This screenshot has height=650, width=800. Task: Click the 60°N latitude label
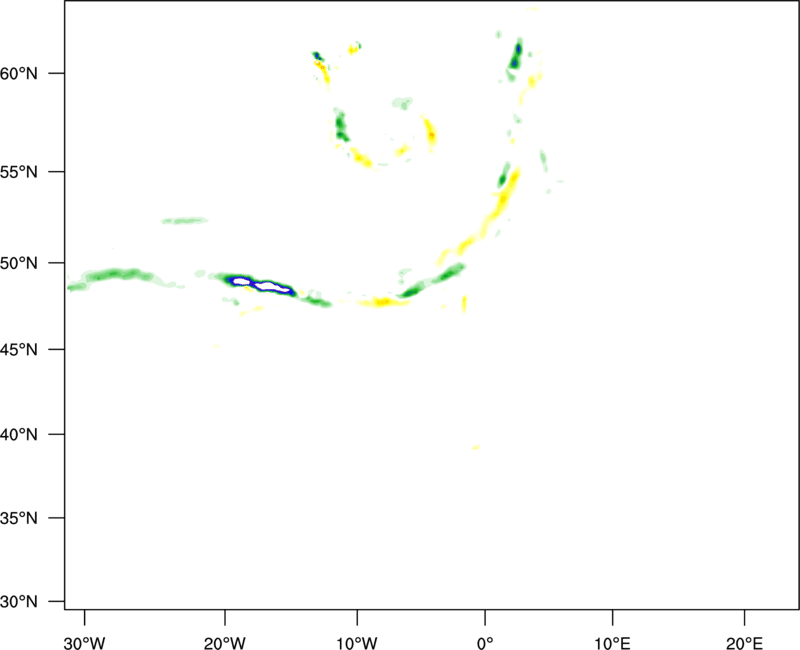pos(19,74)
